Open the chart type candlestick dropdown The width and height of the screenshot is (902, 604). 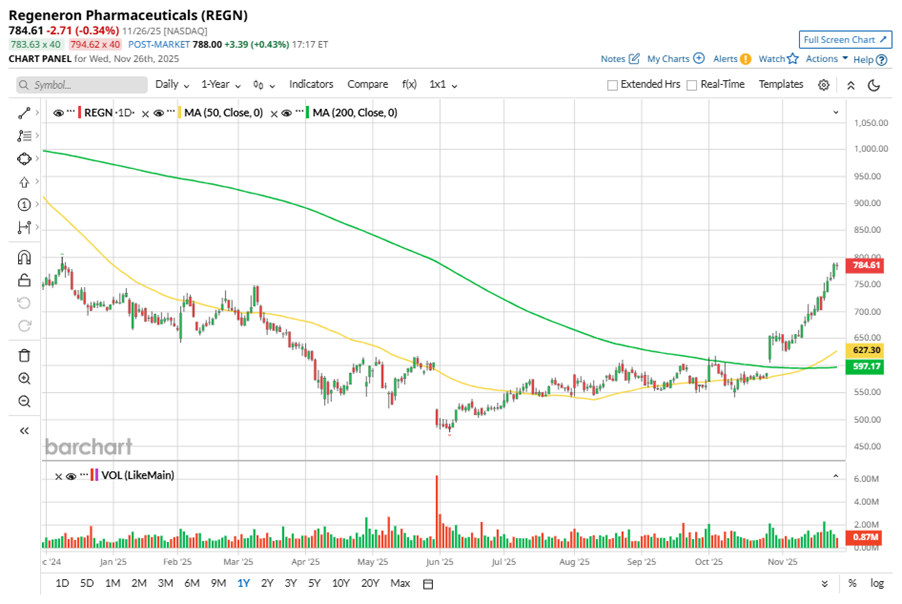[x=264, y=85]
